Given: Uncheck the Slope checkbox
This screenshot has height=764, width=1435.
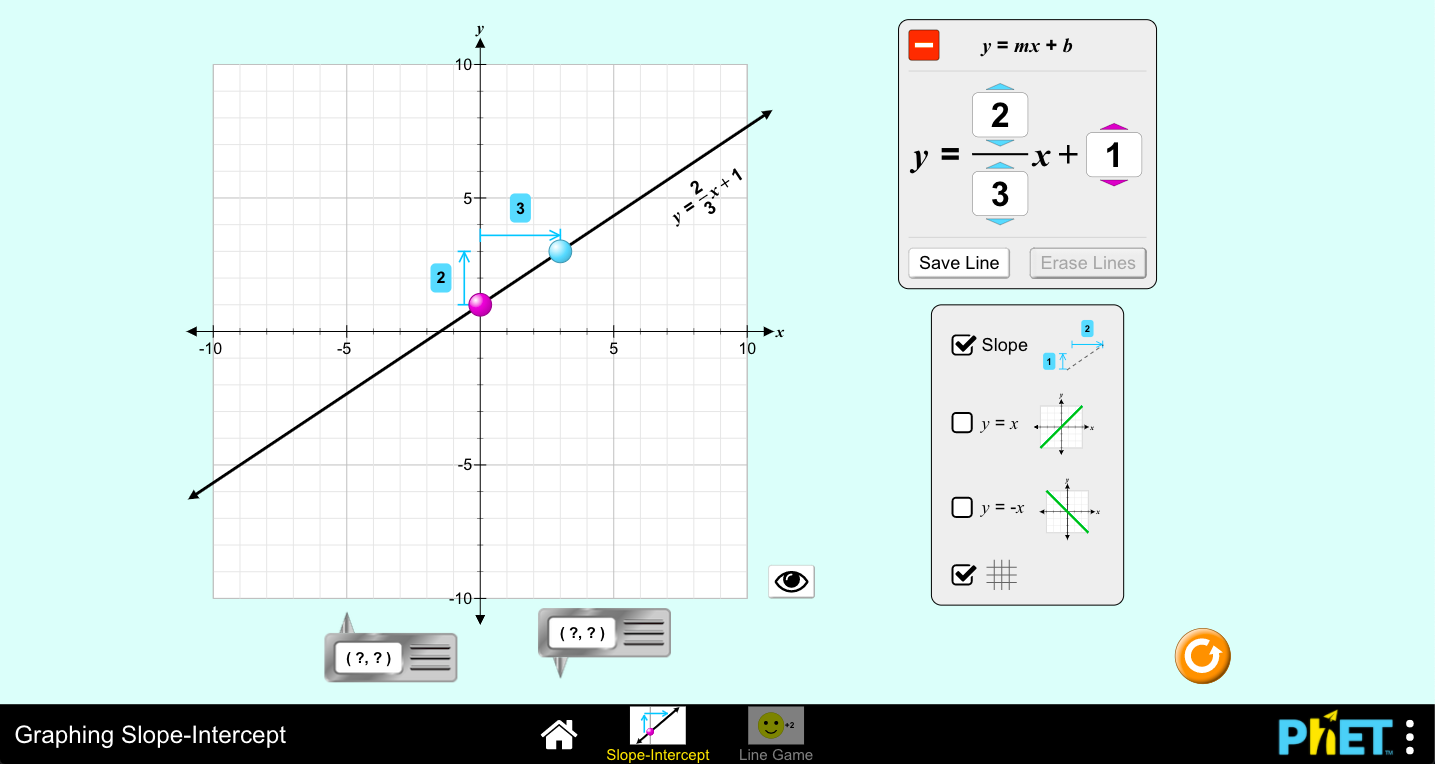Looking at the screenshot, I should point(963,345).
